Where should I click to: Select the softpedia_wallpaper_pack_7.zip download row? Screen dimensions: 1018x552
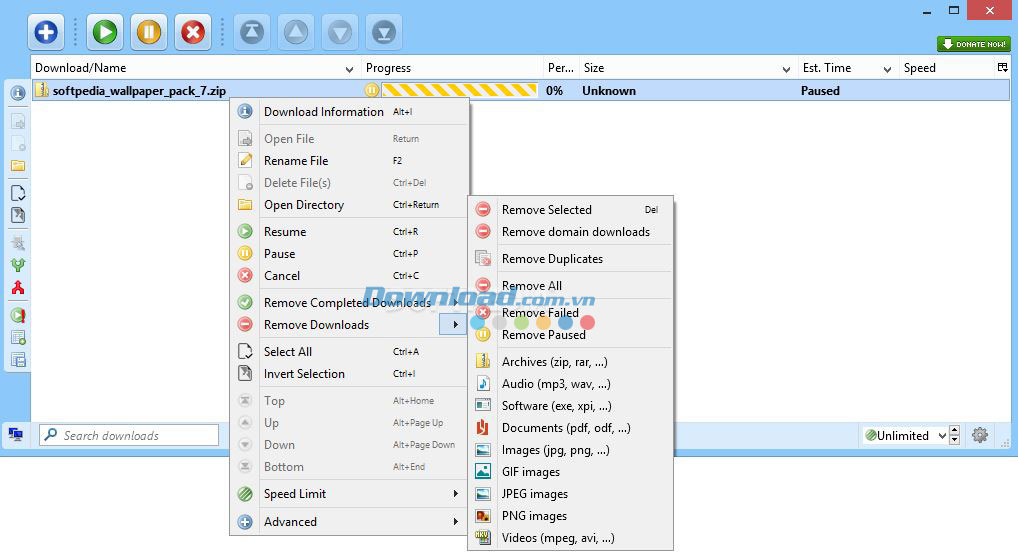pyautogui.click(x=521, y=90)
